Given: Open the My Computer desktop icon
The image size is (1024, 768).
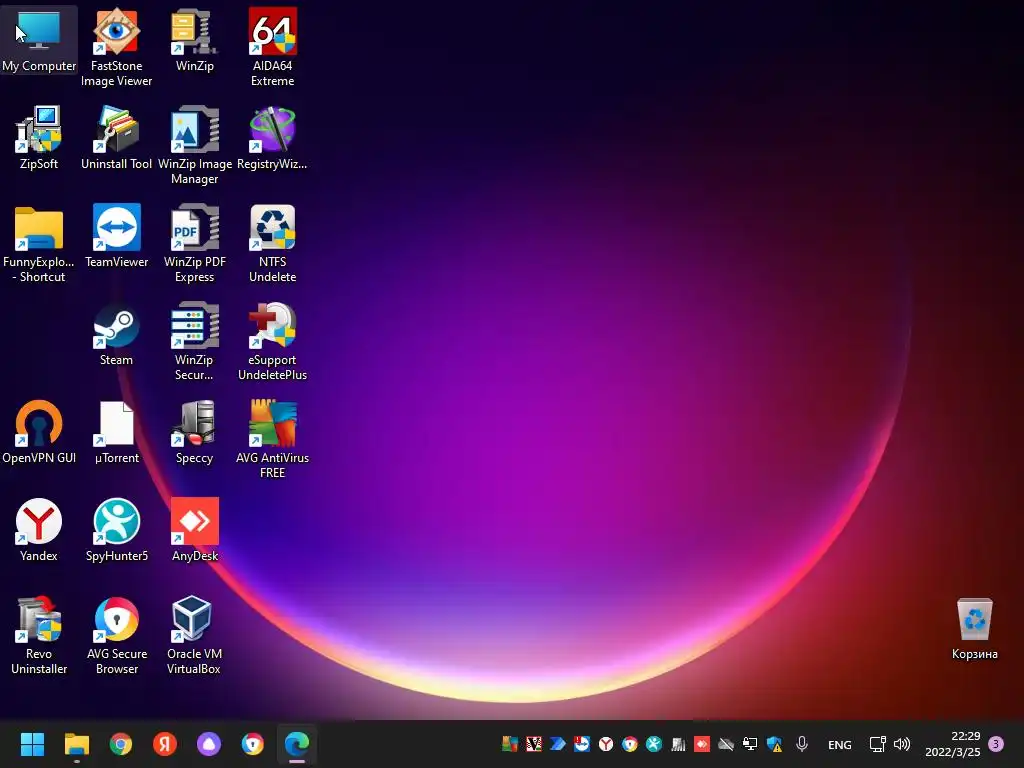Looking at the screenshot, I should click(x=39, y=40).
